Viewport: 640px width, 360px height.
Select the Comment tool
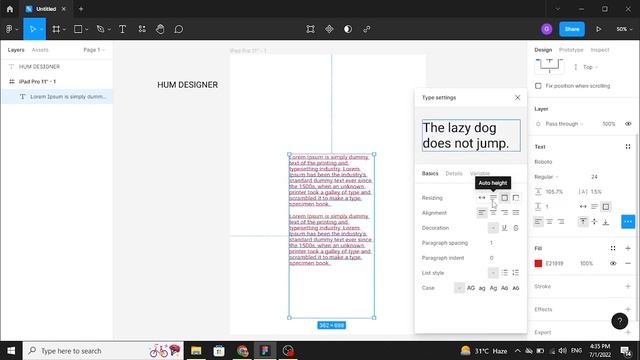tap(179, 29)
